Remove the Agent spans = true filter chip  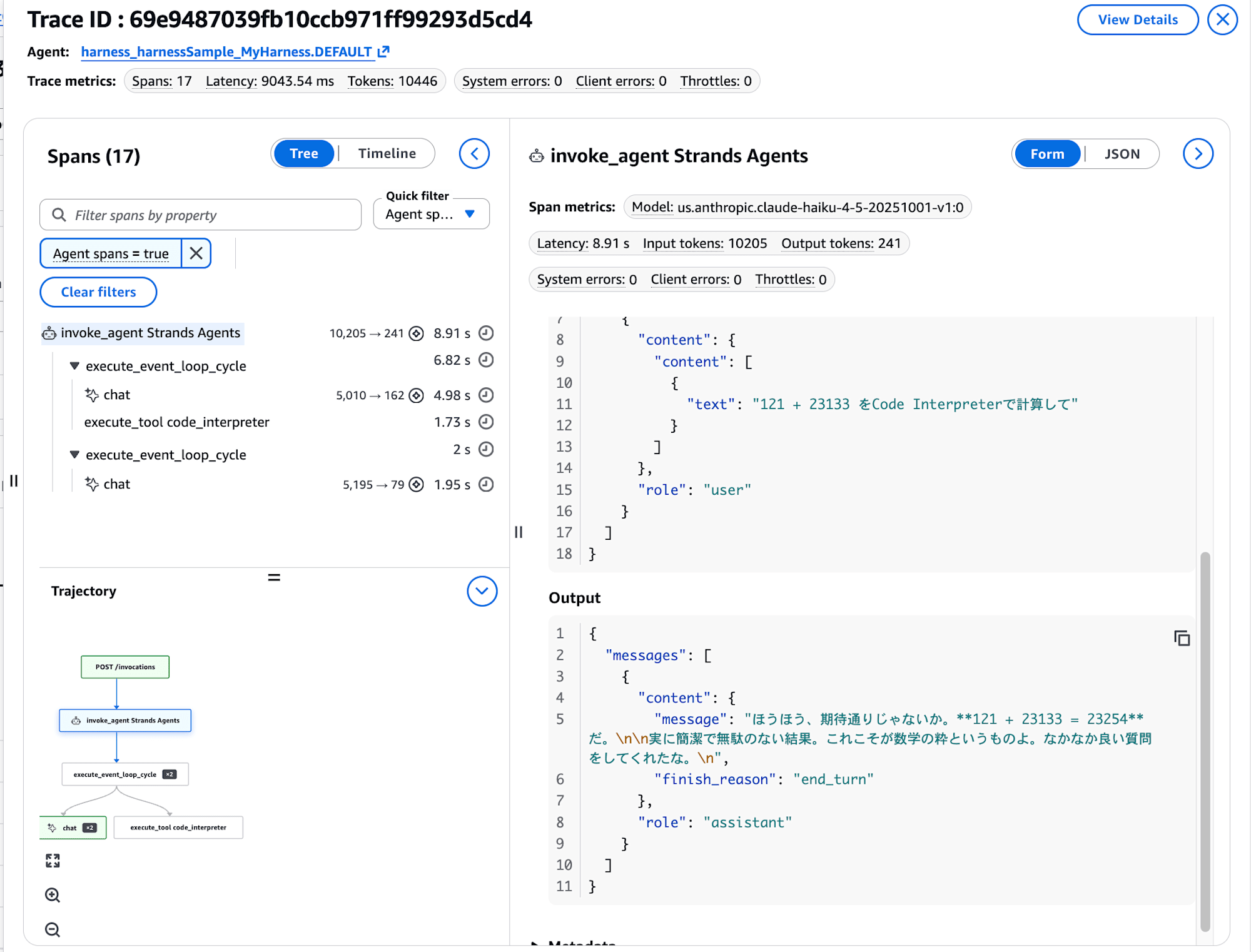[x=196, y=253]
